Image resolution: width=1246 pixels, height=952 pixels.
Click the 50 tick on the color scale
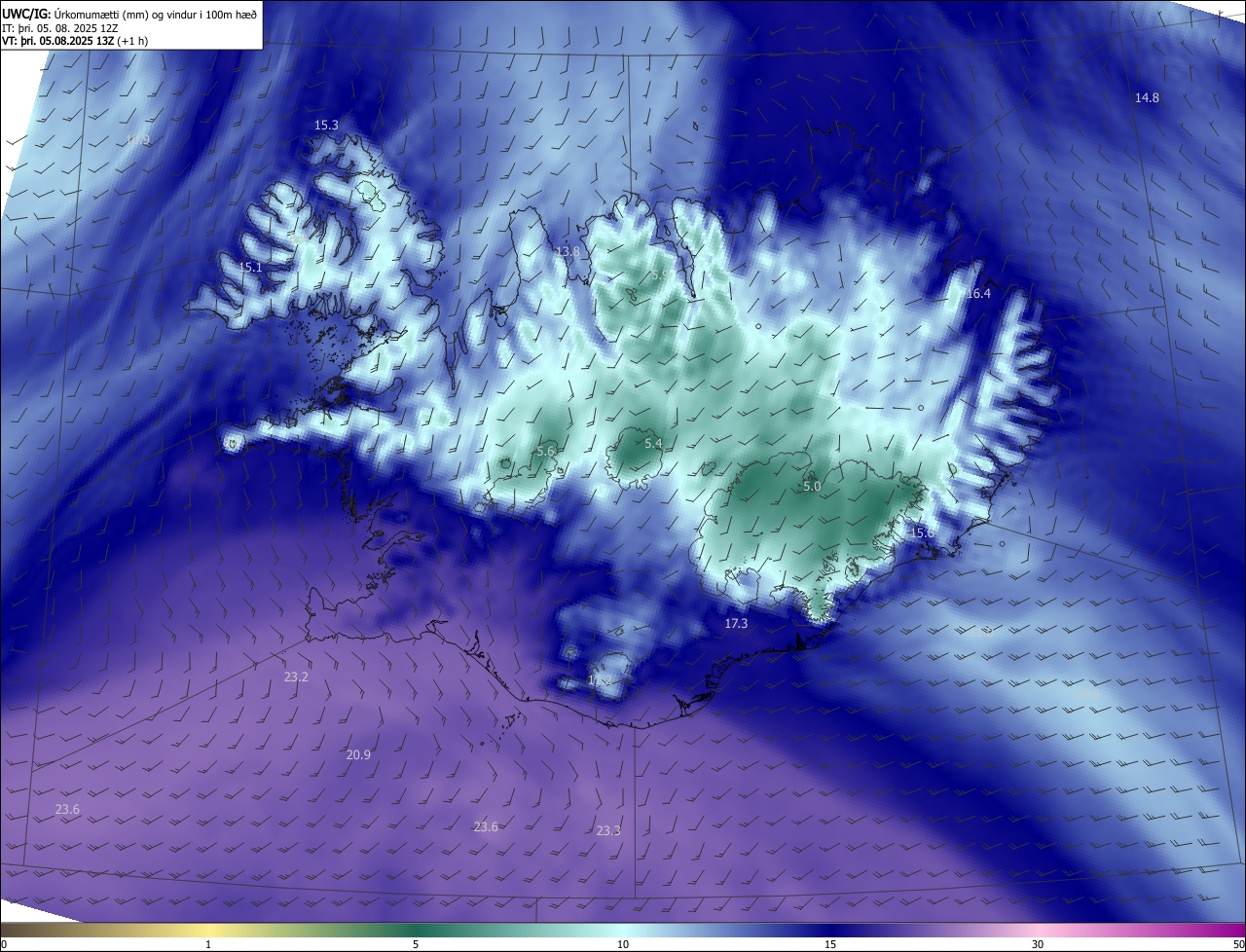pyautogui.click(x=1238, y=944)
